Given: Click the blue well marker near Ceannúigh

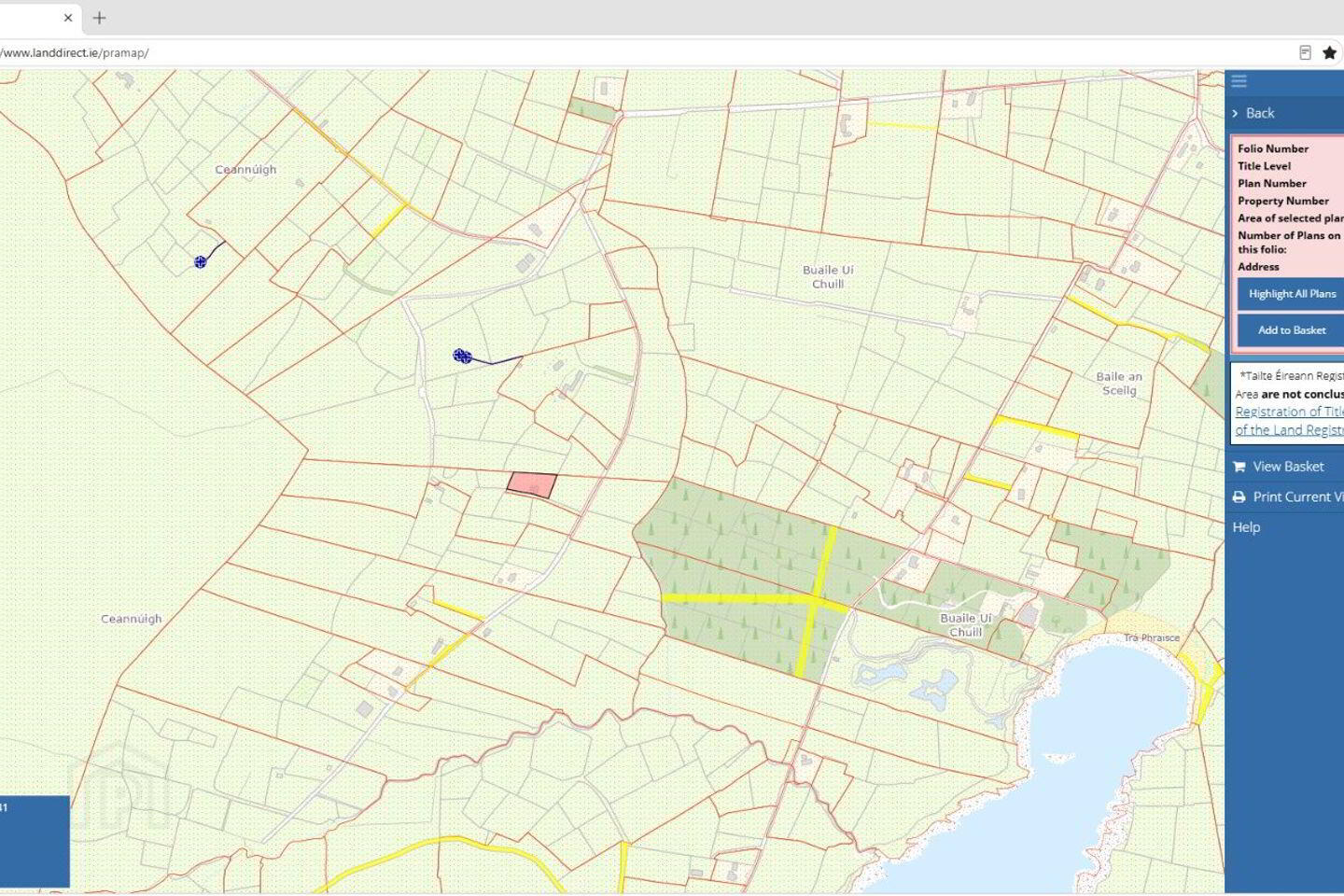Looking at the screenshot, I should pos(200,262).
